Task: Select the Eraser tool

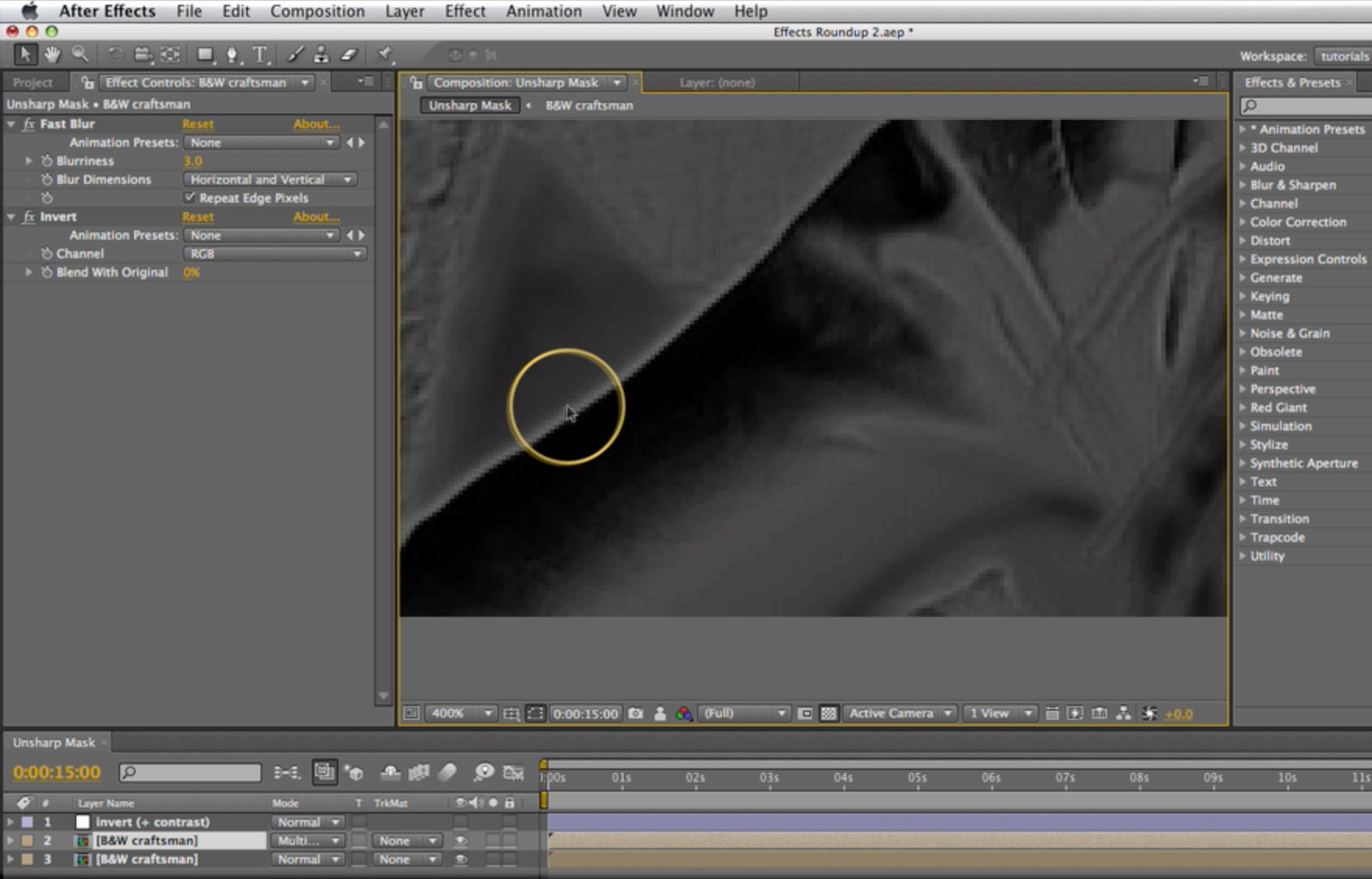Action: [348, 55]
